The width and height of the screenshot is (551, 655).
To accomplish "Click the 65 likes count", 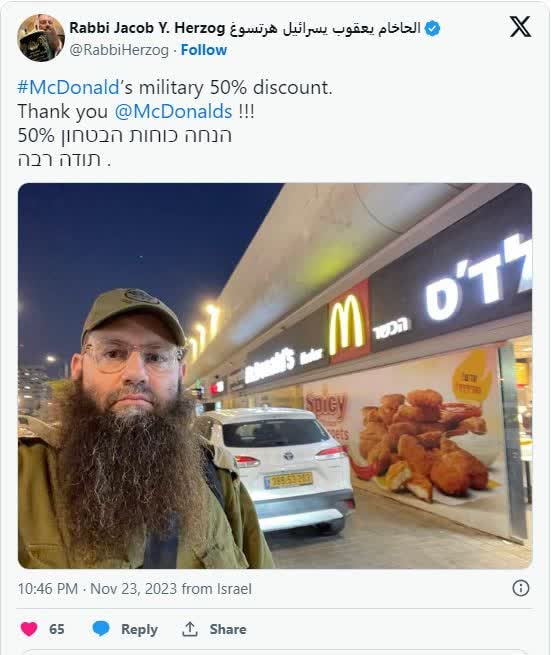I will [x=57, y=629].
